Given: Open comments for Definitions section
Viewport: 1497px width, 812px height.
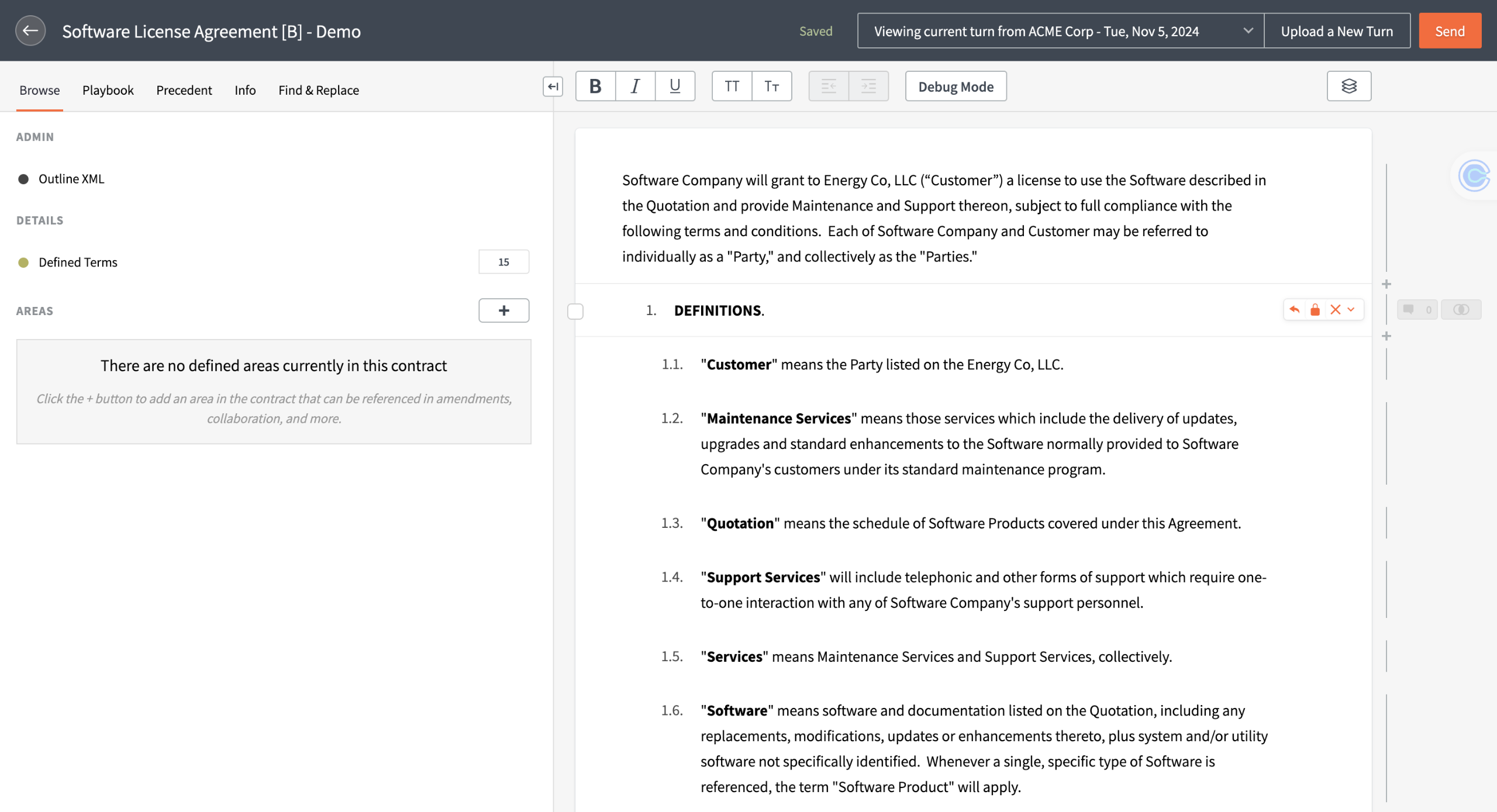Looking at the screenshot, I should coord(1416,310).
